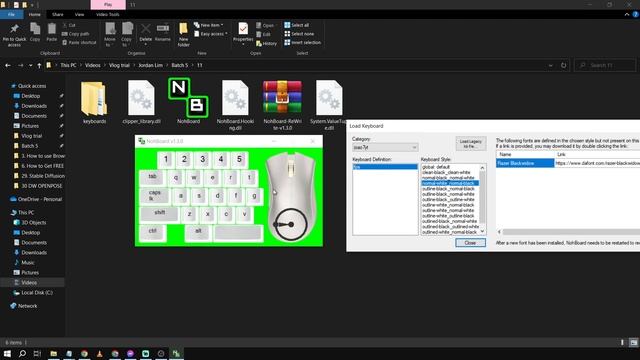Collapse the ribbon with the chevron
Image resolution: width=640 pixels, height=360 pixels.
click(627, 14)
